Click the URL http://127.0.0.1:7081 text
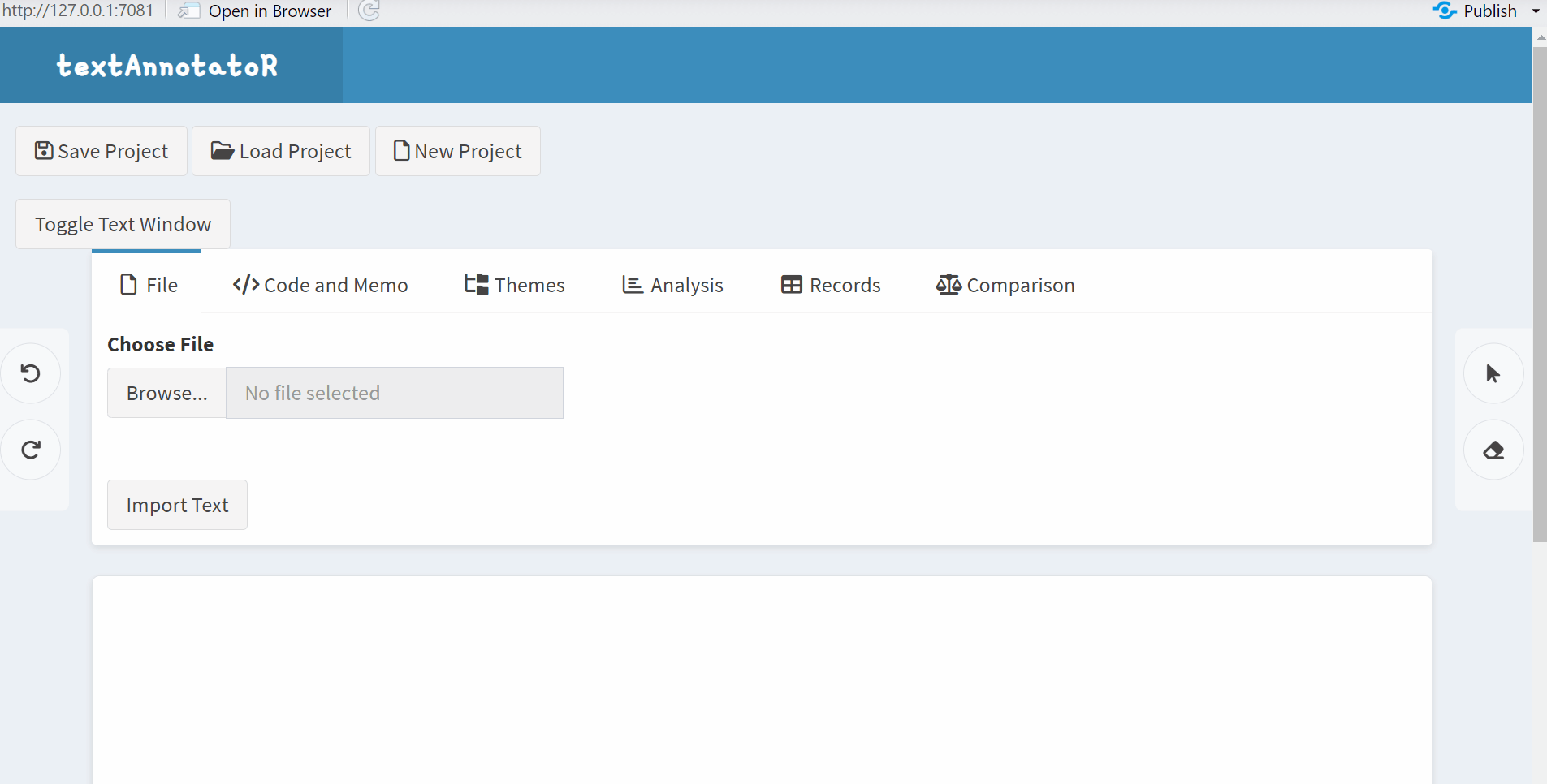Image resolution: width=1547 pixels, height=784 pixels. point(78,11)
